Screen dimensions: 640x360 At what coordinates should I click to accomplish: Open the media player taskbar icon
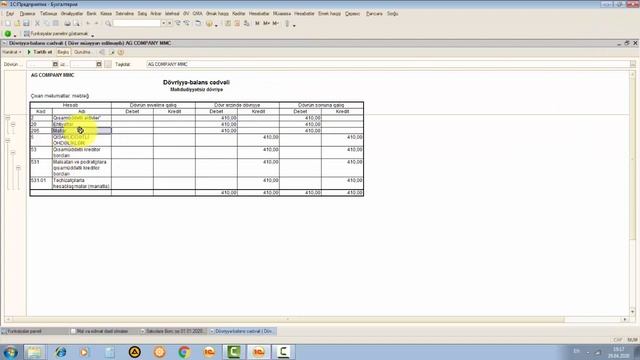[84, 352]
